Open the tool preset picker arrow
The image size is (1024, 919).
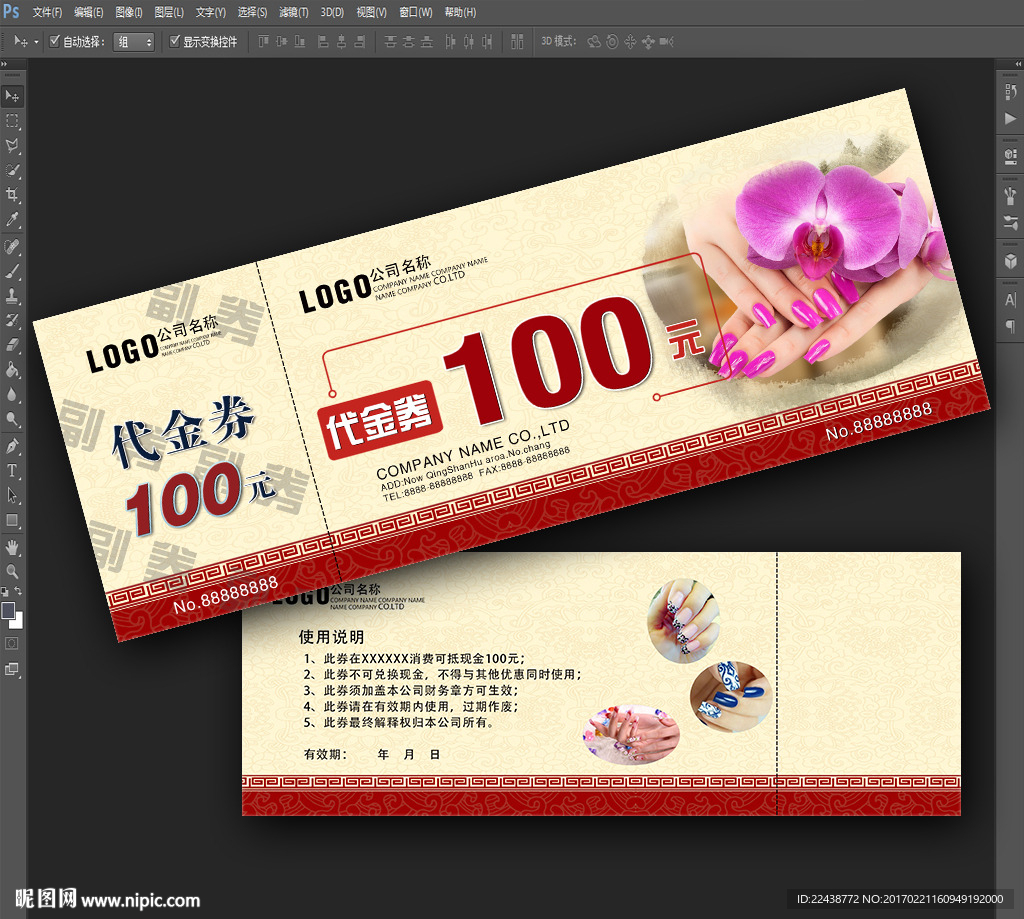point(36,42)
